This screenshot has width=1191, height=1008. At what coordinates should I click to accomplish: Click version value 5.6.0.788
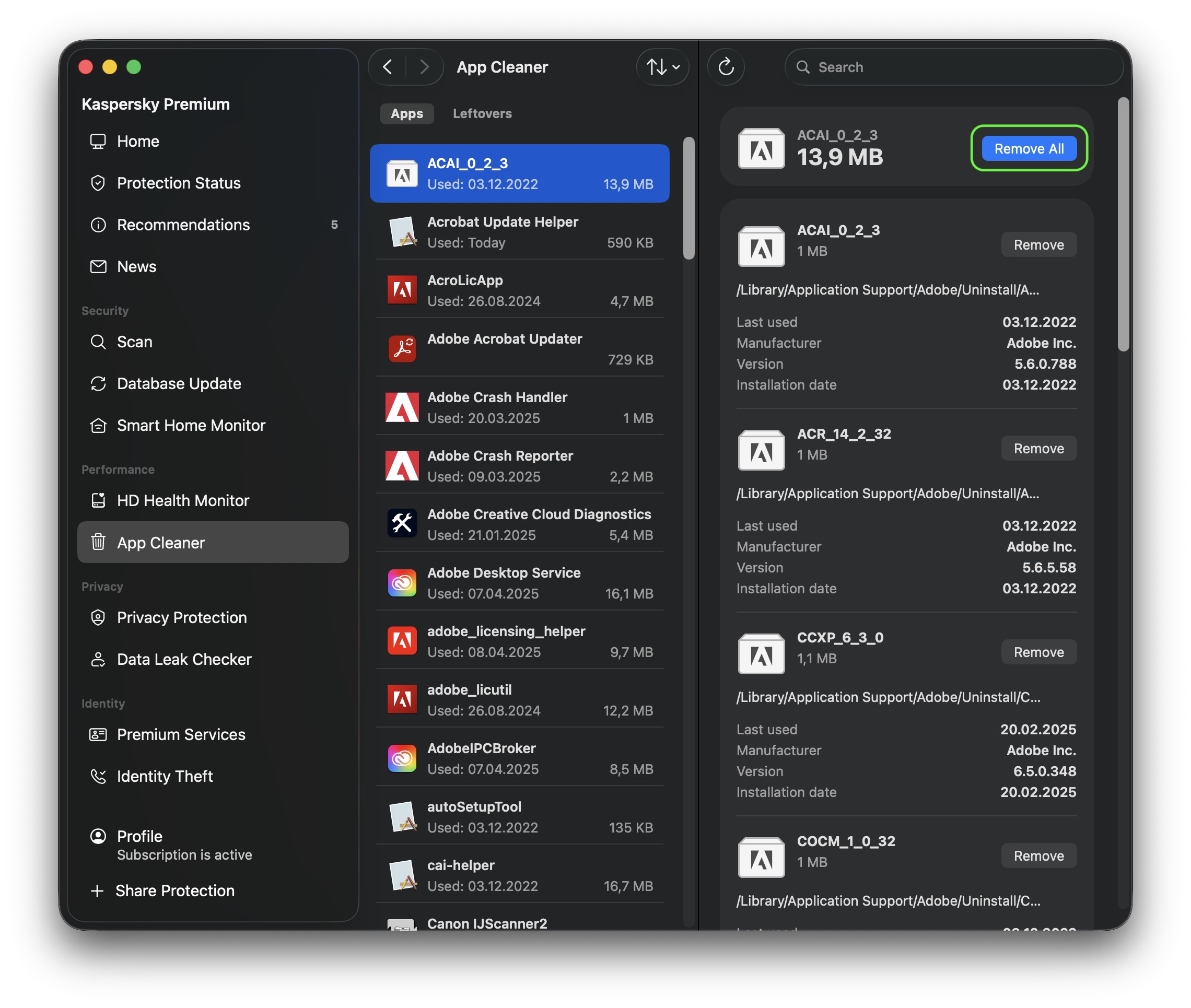click(x=1045, y=364)
